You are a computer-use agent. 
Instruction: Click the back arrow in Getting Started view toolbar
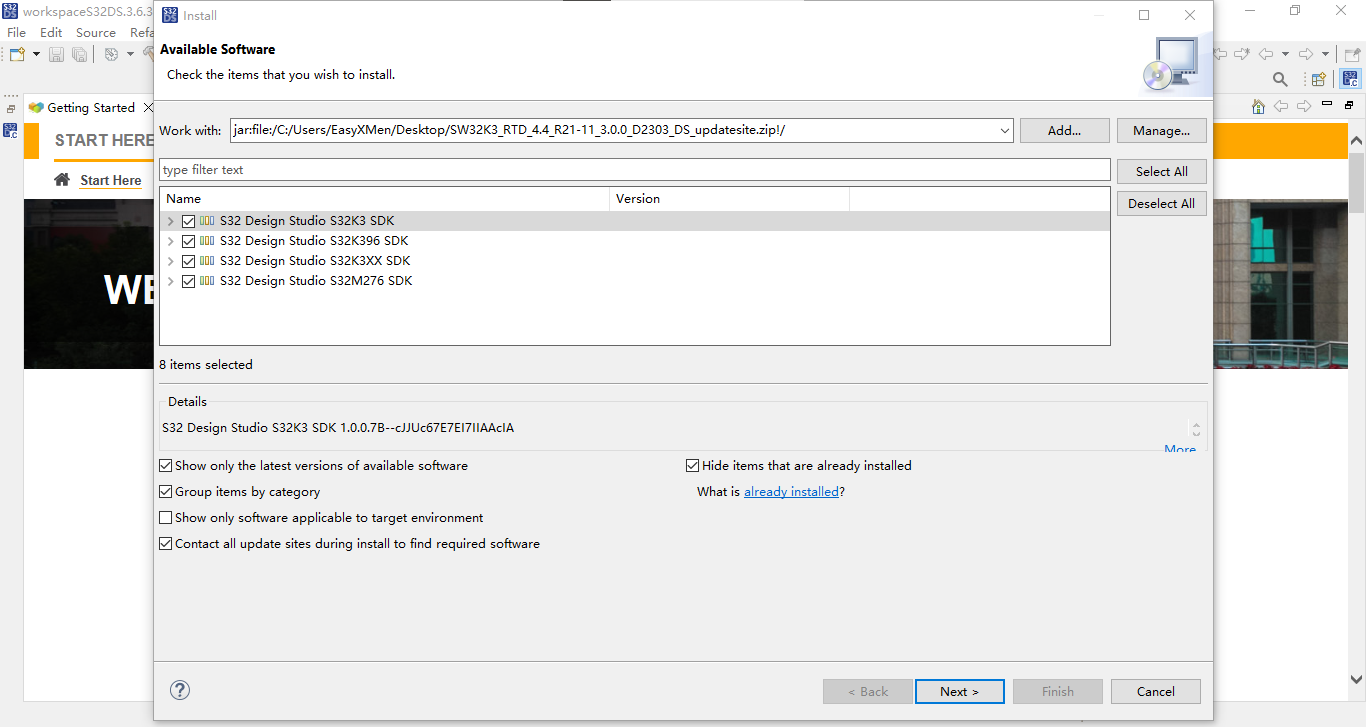[1281, 106]
